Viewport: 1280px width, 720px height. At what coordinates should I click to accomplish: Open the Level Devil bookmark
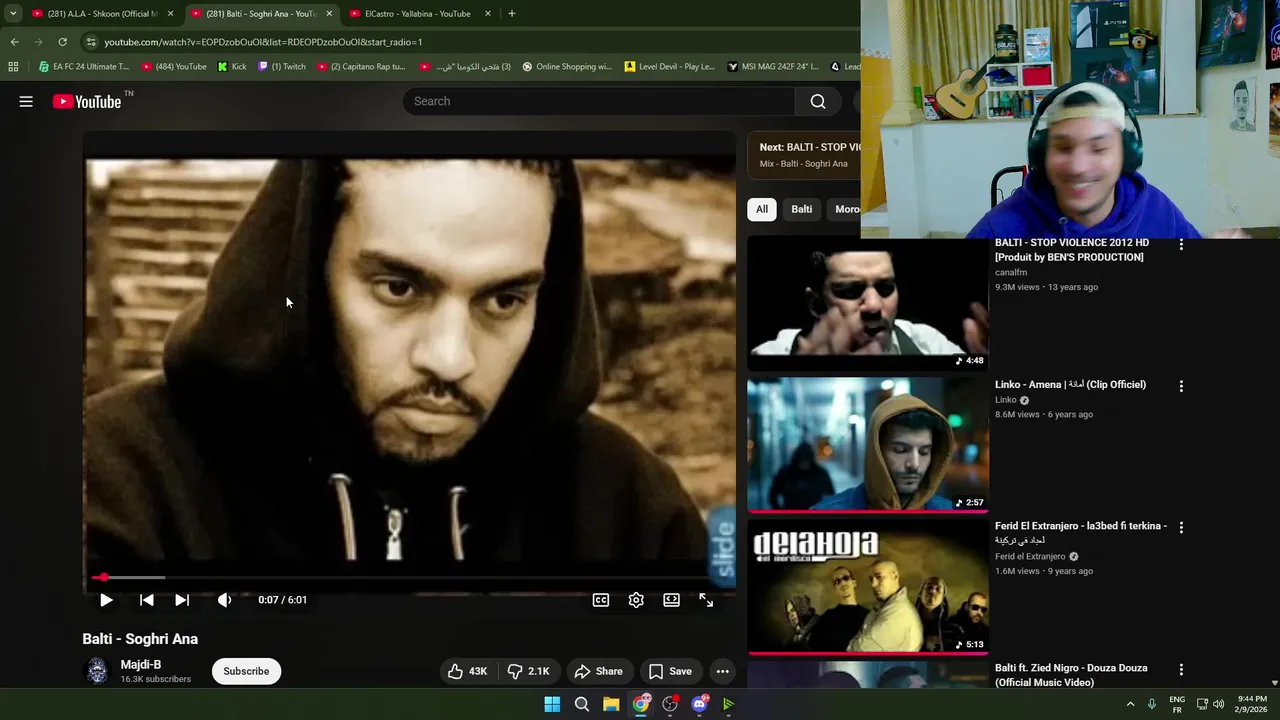click(x=670, y=67)
